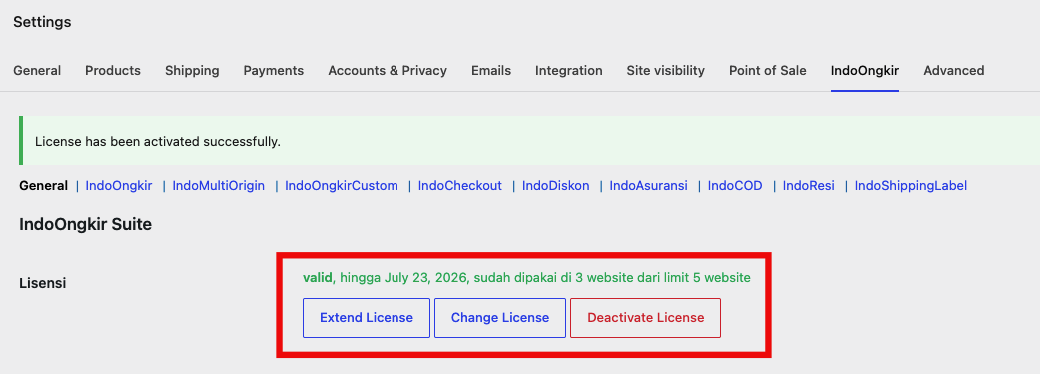Click the Change License button
This screenshot has width=1040, height=374.
point(499,318)
